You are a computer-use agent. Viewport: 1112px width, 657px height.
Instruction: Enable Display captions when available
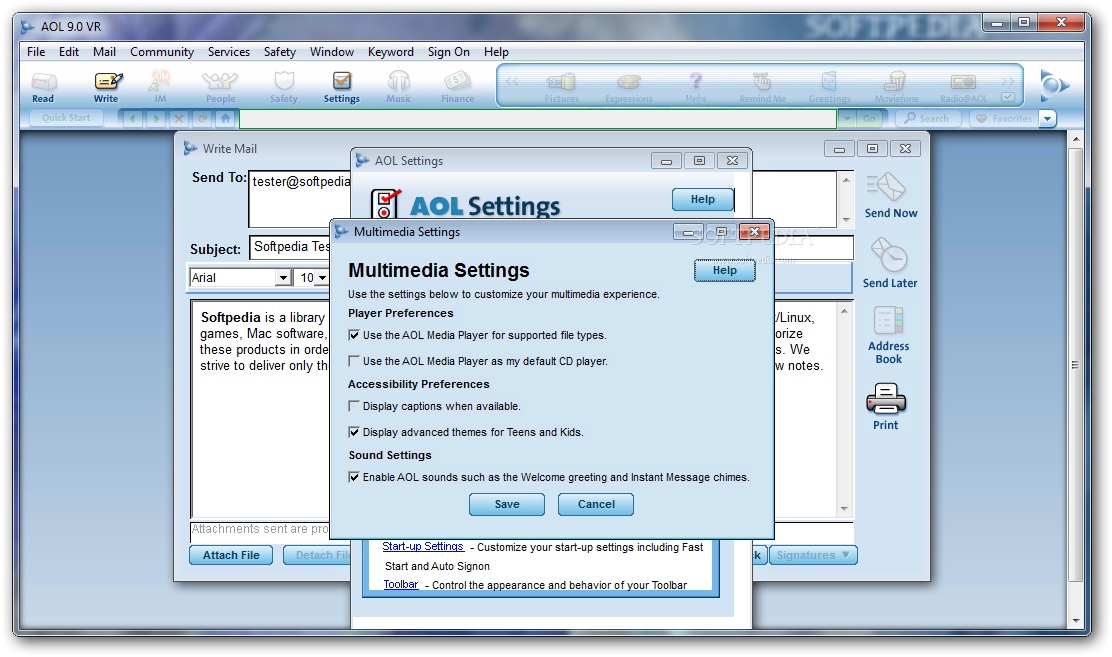[x=354, y=406]
